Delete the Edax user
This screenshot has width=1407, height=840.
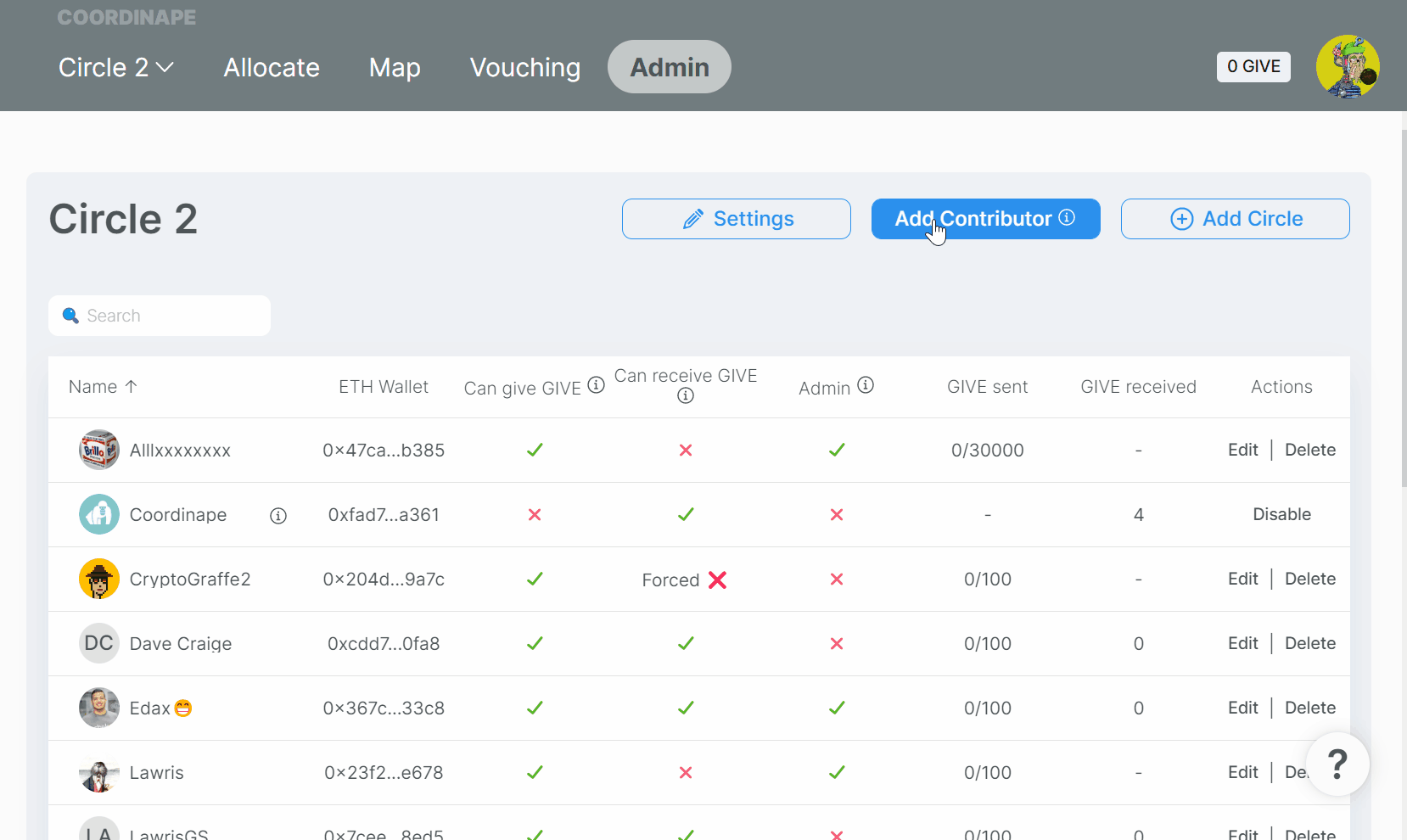pyautogui.click(x=1310, y=708)
